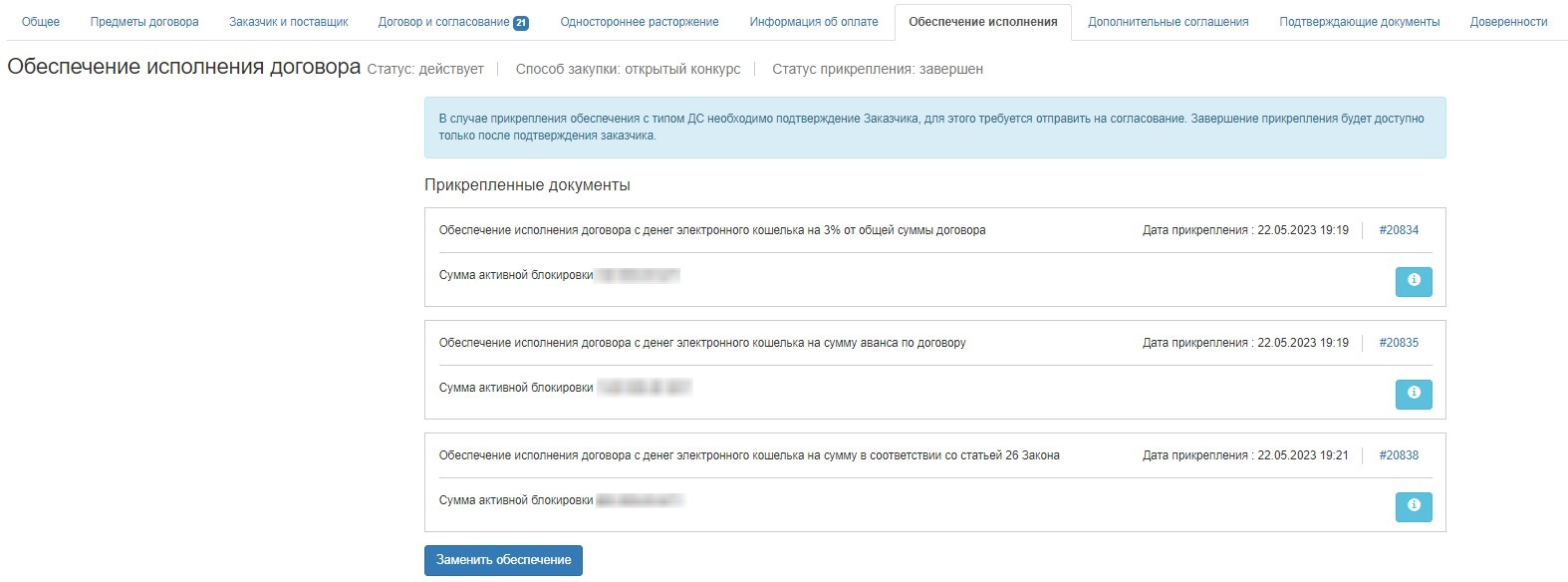Open document link #20838
Image resolution: width=1568 pixels, height=582 pixels.
click(1399, 455)
